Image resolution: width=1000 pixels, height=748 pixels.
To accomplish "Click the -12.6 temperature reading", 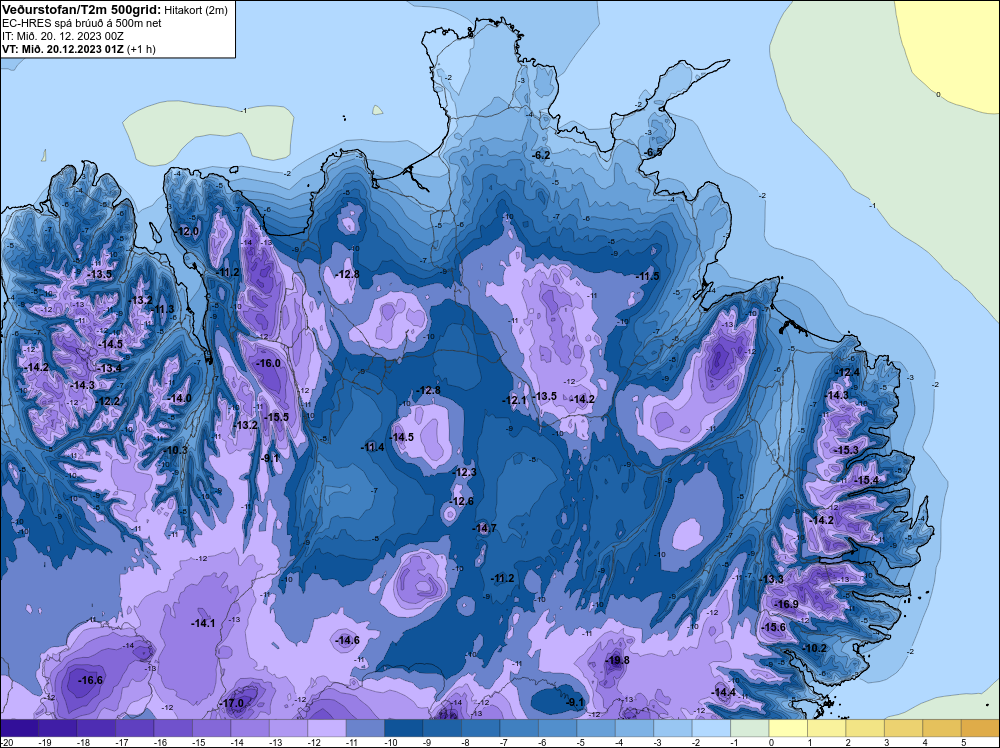I will (461, 501).
